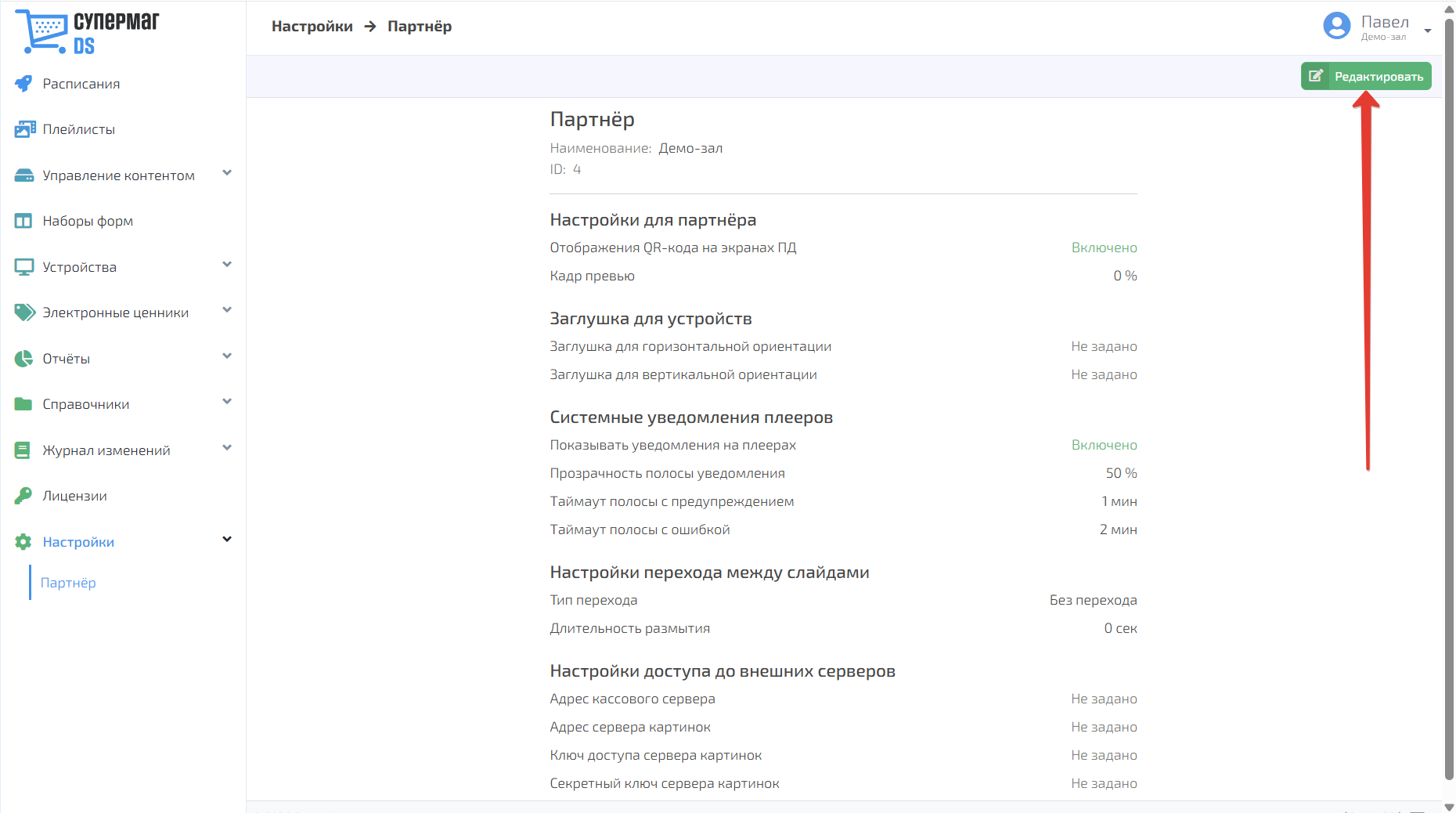Viewport: 1456px width, 813px height.
Task: Open the user account dropdown arrow
Action: coord(1428,31)
